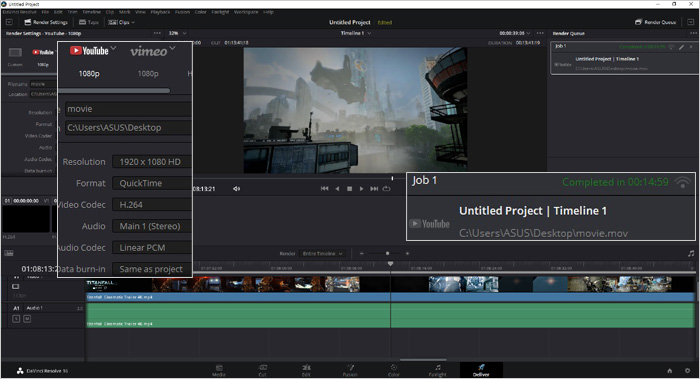Toggle the viewer audio mute speaker icon
The width and height of the screenshot is (700, 379).
click(x=237, y=189)
